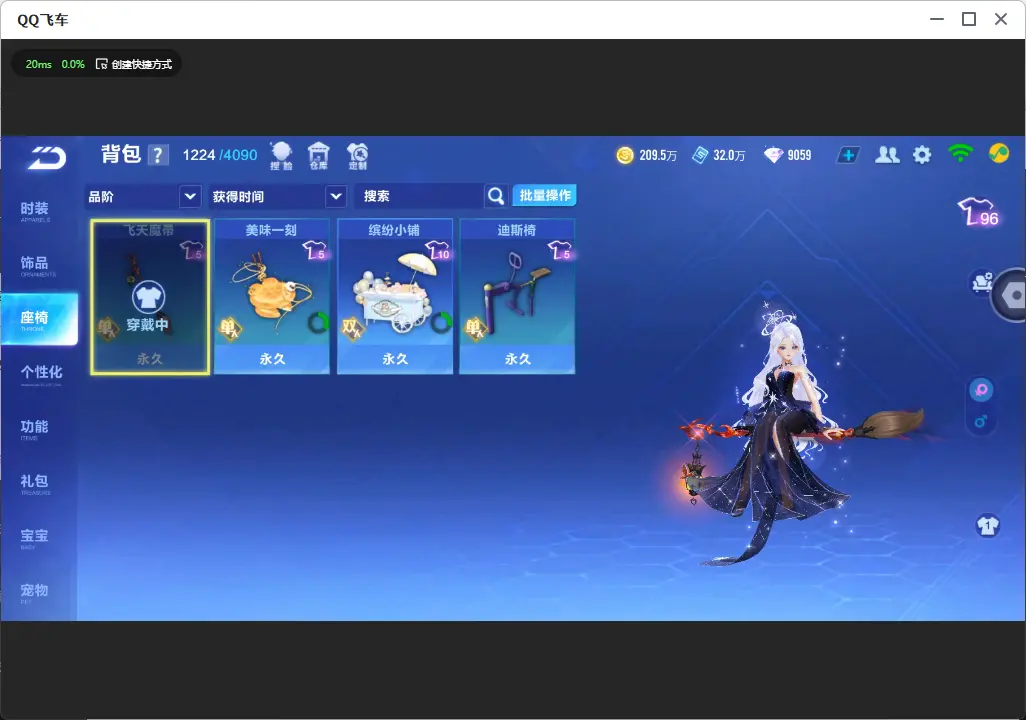The height and width of the screenshot is (720, 1026).
Task: Open the backpack help question mark
Action: click(x=158, y=155)
